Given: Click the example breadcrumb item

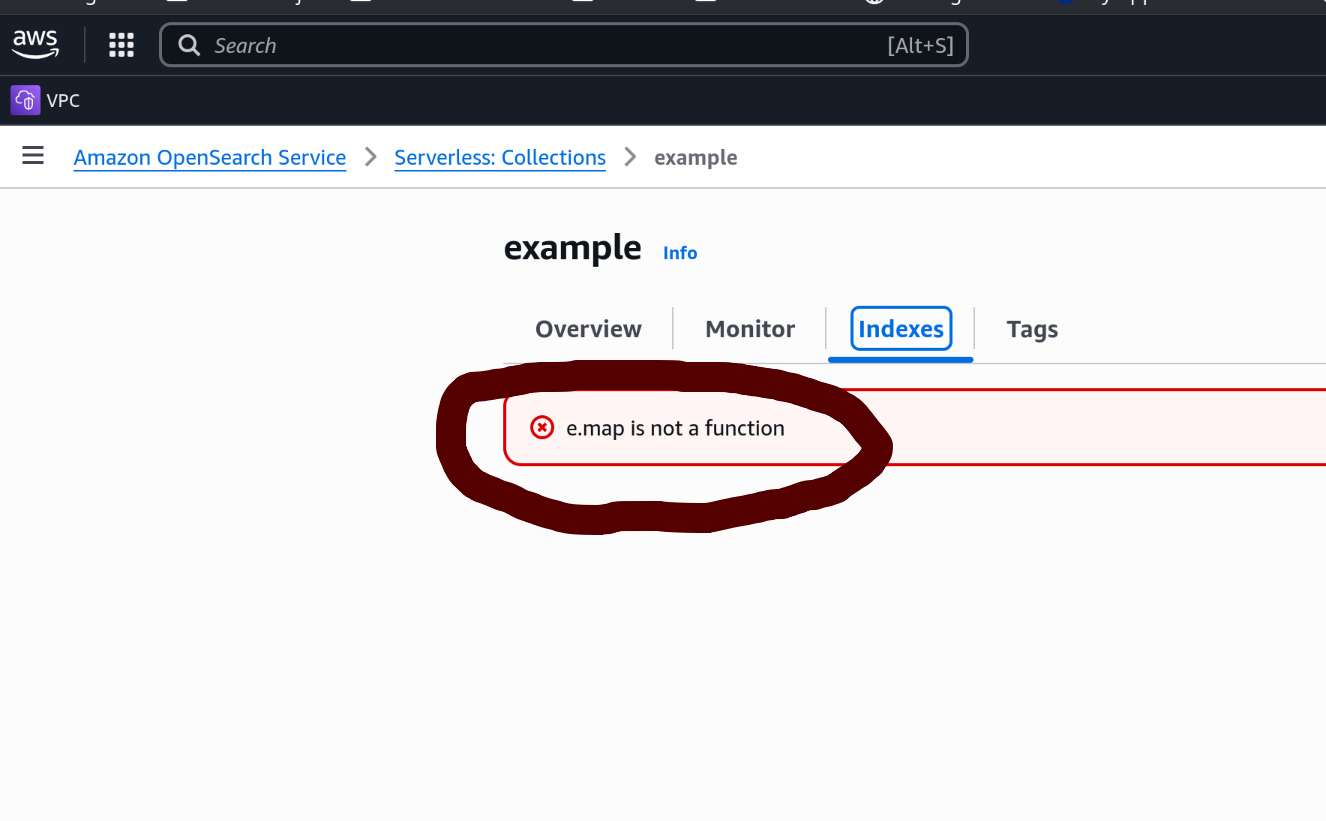Looking at the screenshot, I should click(696, 158).
